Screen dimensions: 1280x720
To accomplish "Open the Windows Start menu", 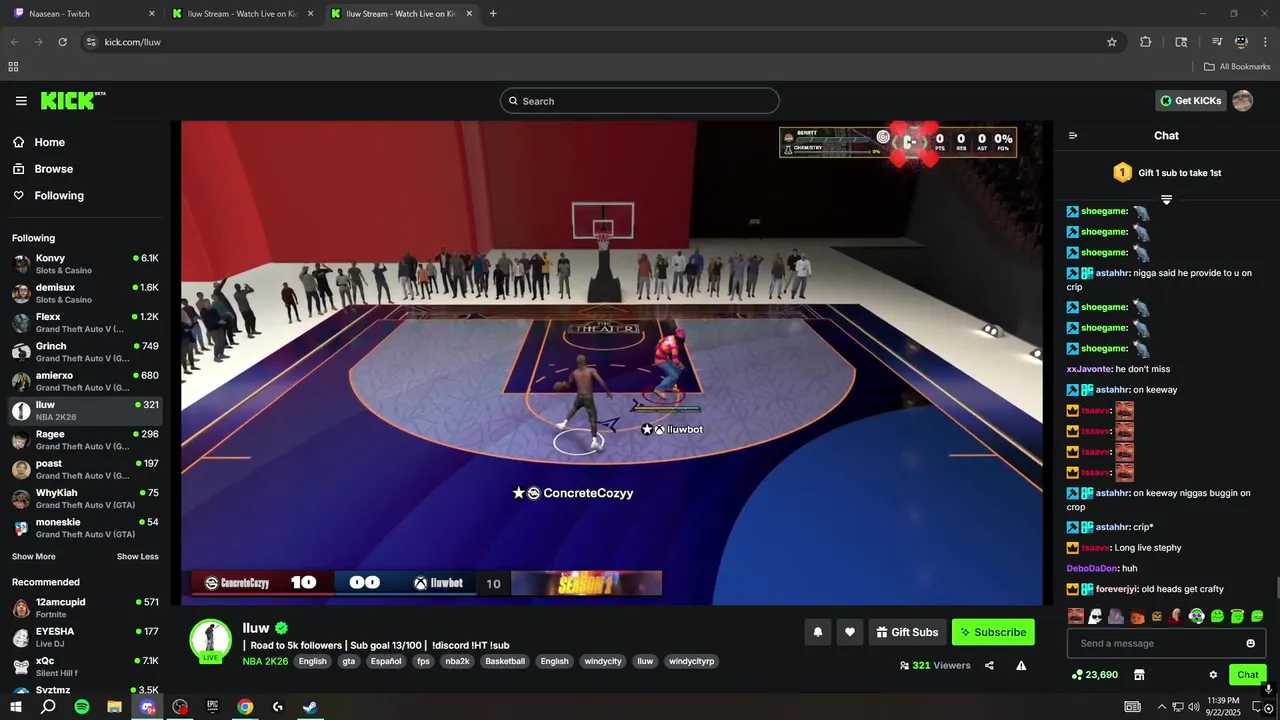I will [x=16, y=707].
